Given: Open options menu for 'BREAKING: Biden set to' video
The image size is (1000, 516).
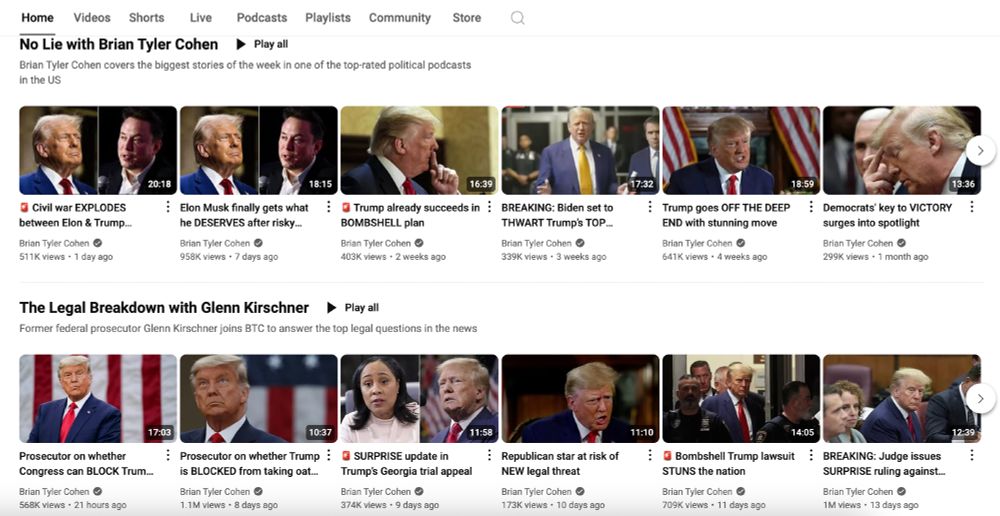Looking at the screenshot, I should (x=650, y=207).
